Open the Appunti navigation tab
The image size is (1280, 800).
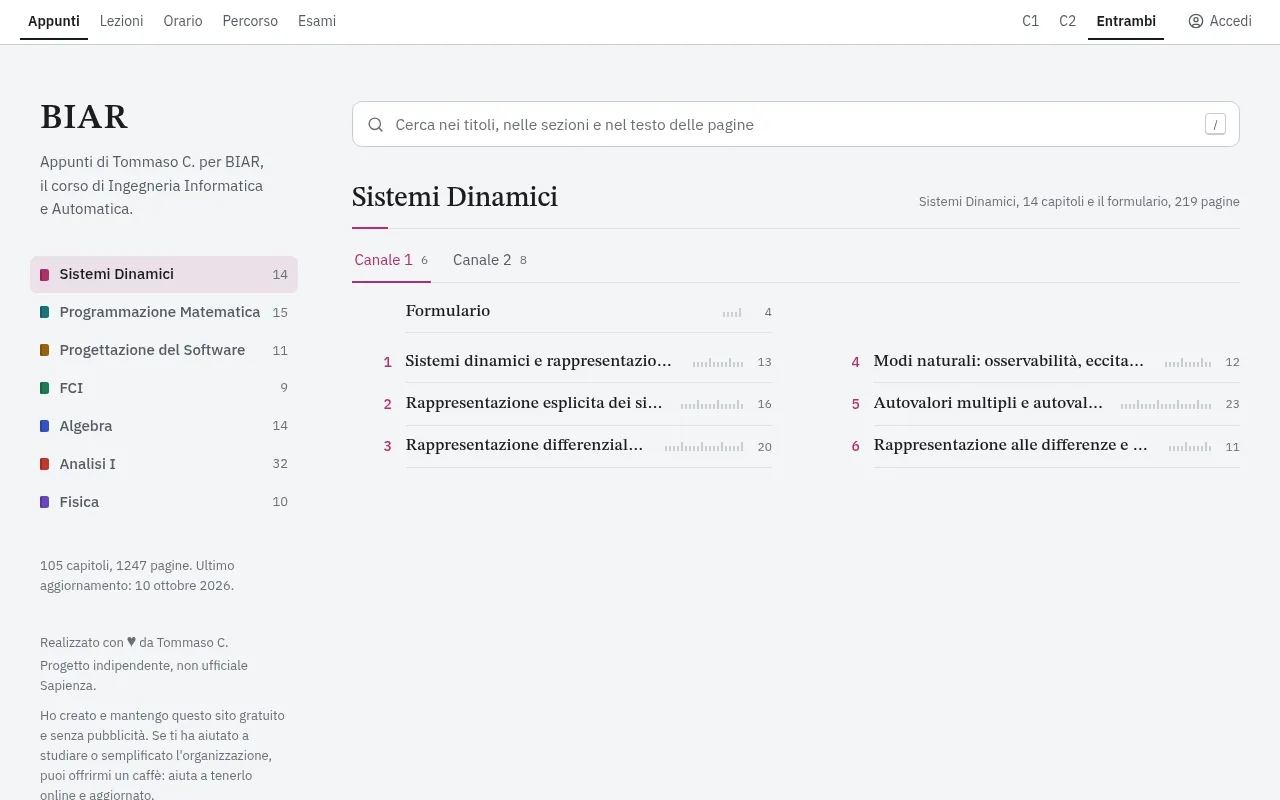tap(54, 21)
